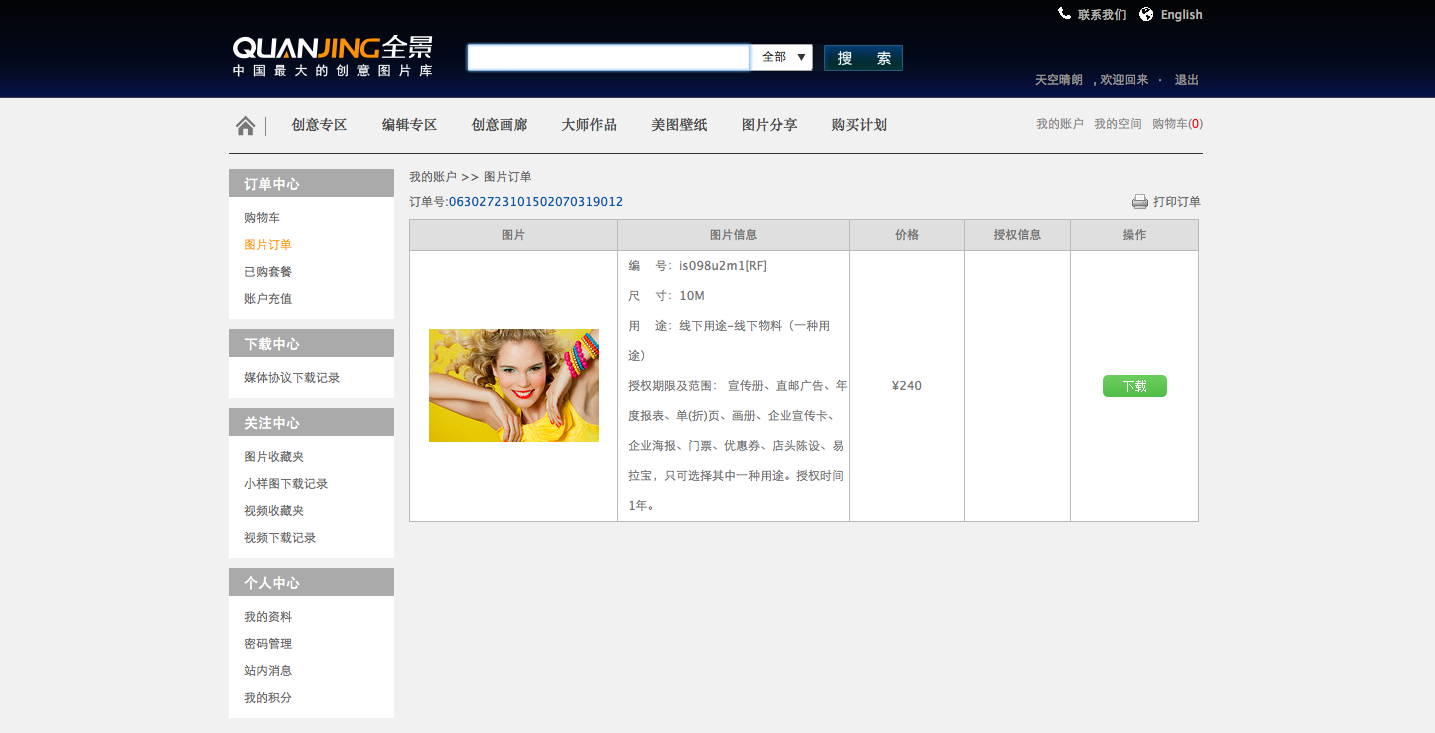
Task: Open 视频下载记录 in the sidebar
Action: click(x=280, y=538)
